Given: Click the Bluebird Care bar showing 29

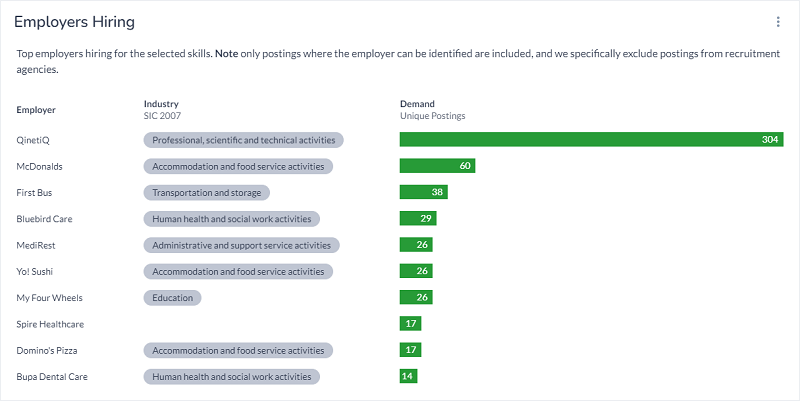Looking at the screenshot, I should click(x=418, y=218).
